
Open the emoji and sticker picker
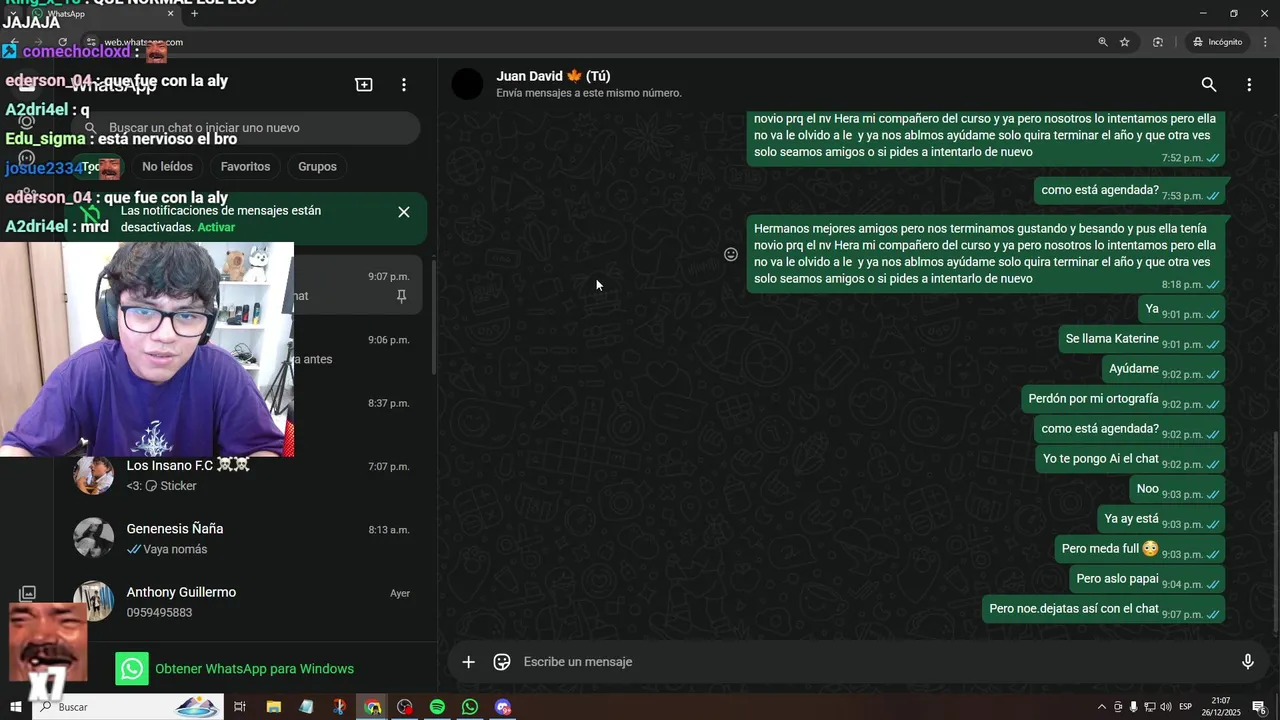(502, 662)
